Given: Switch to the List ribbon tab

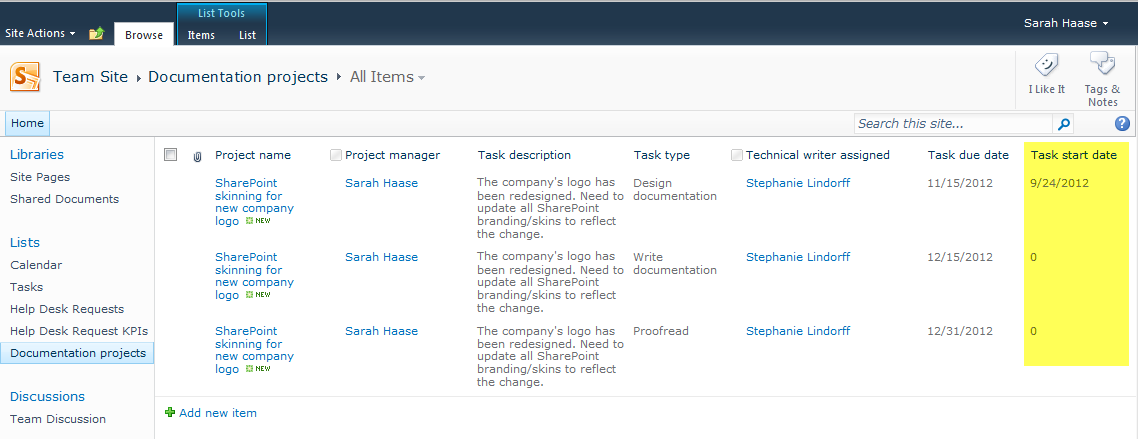Looking at the screenshot, I should click(247, 35).
